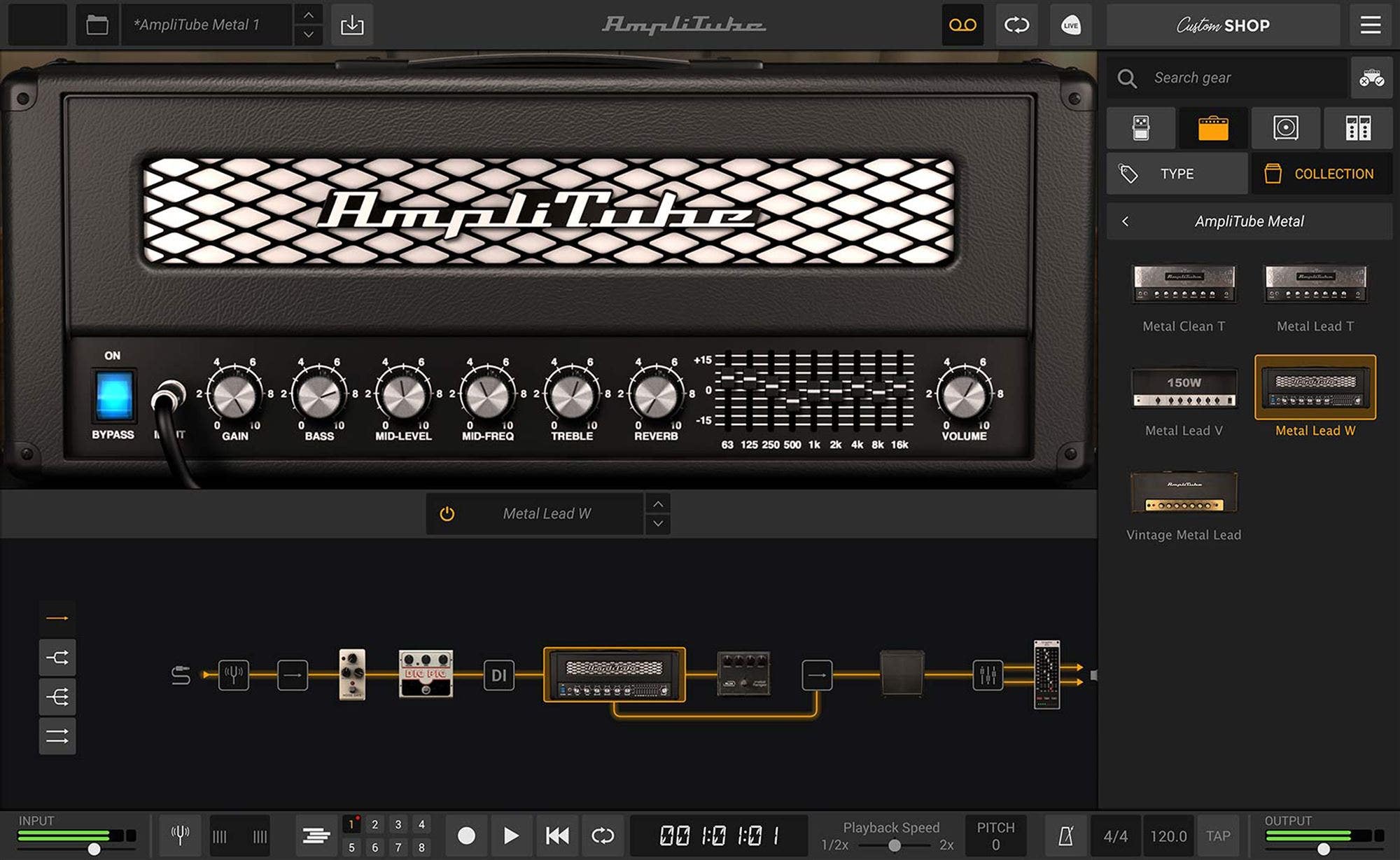The width and height of the screenshot is (1400, 860).
Task: Switch to previous amp model arrow
Action: tap(658, 504)
